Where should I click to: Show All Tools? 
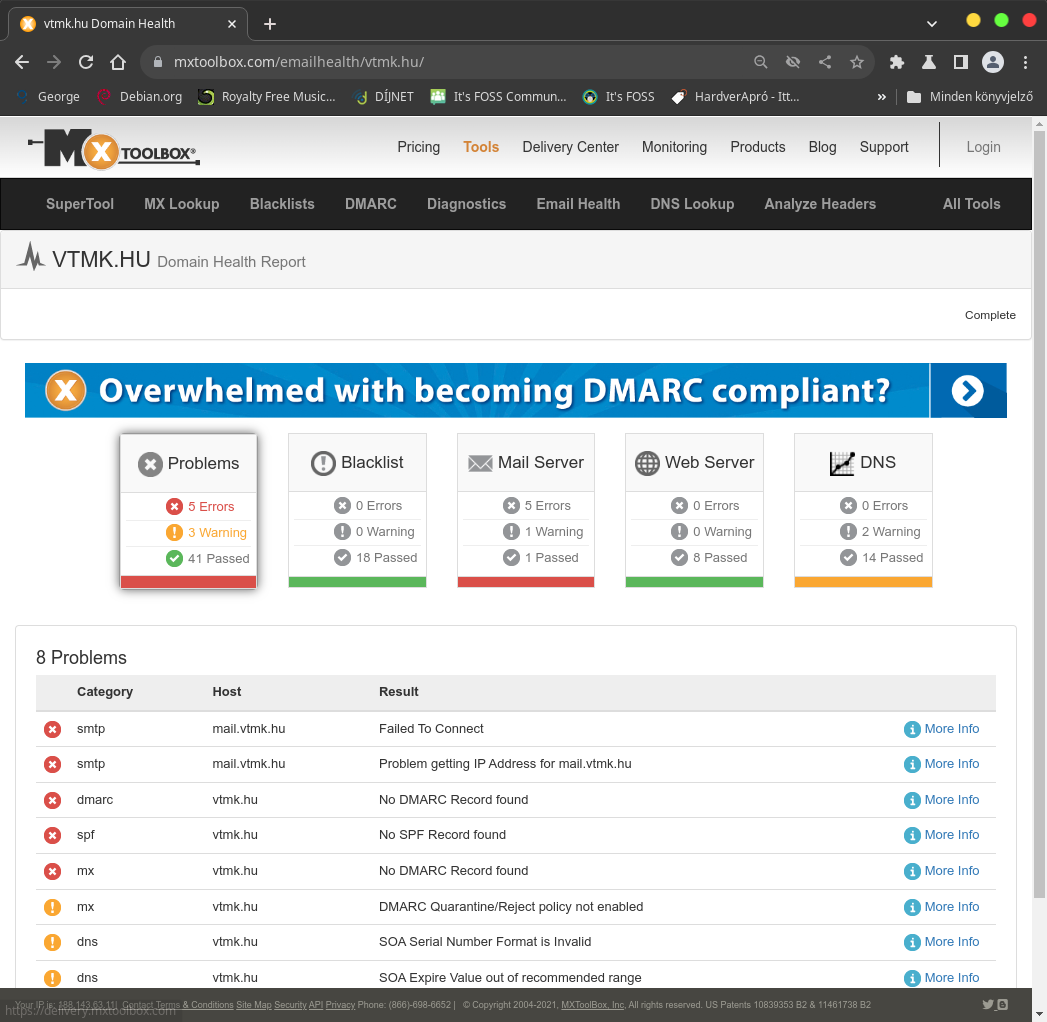click(x=972, y=204)
